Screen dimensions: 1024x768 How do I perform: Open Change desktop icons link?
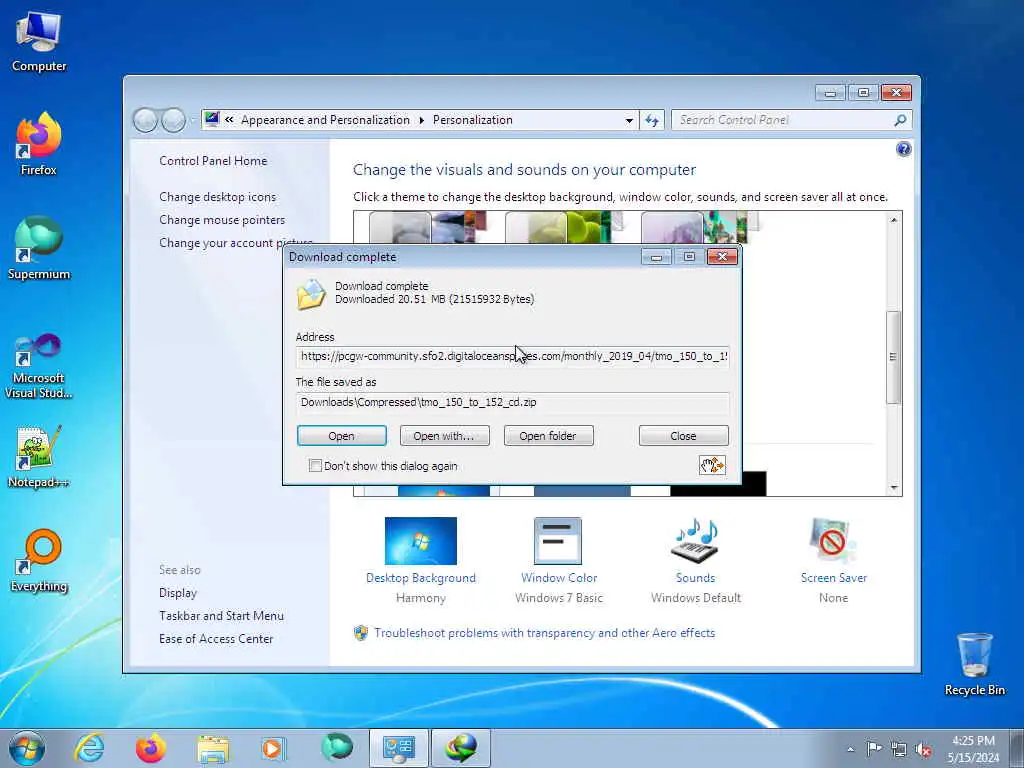217,197
